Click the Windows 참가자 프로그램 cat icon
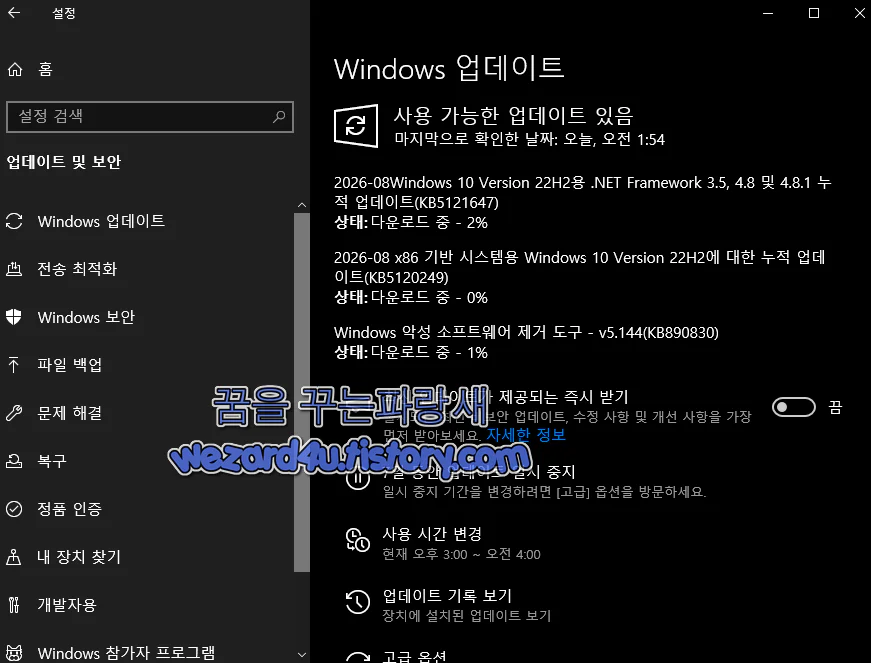Viewport: 871px width, 663px height. pyautogui.click(x=14, y=652)
